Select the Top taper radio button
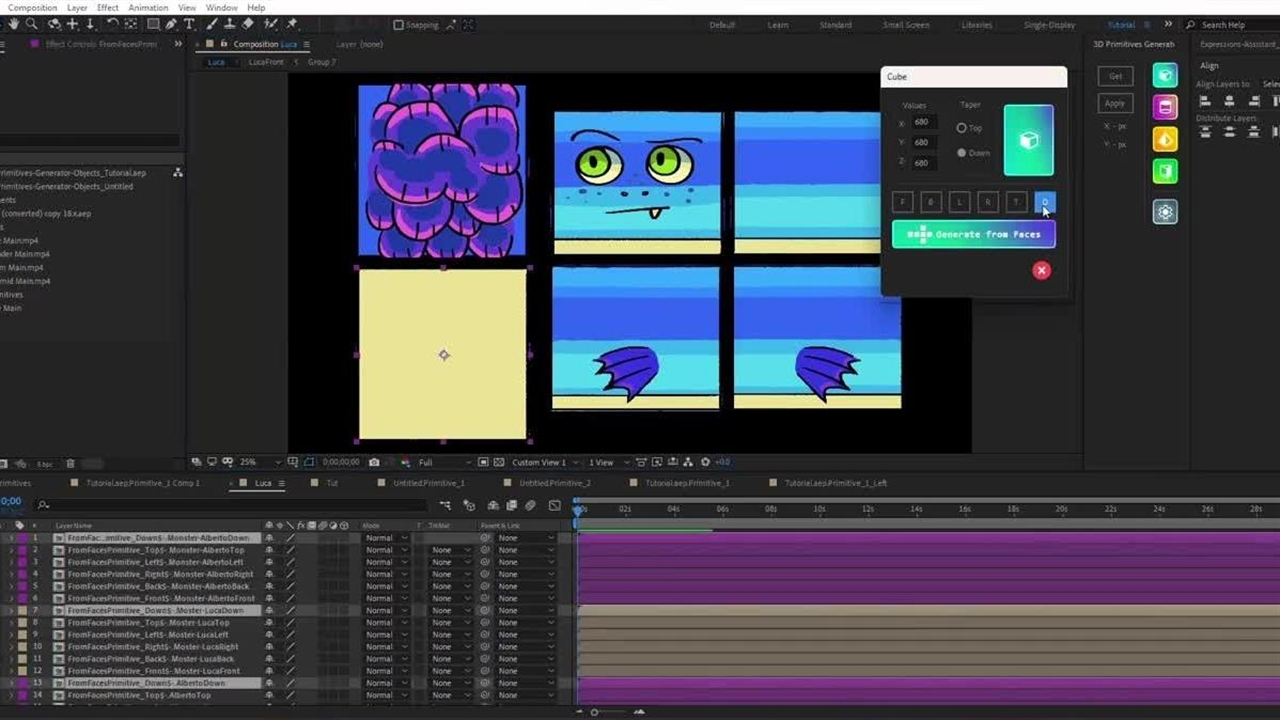 coord(962,128)
